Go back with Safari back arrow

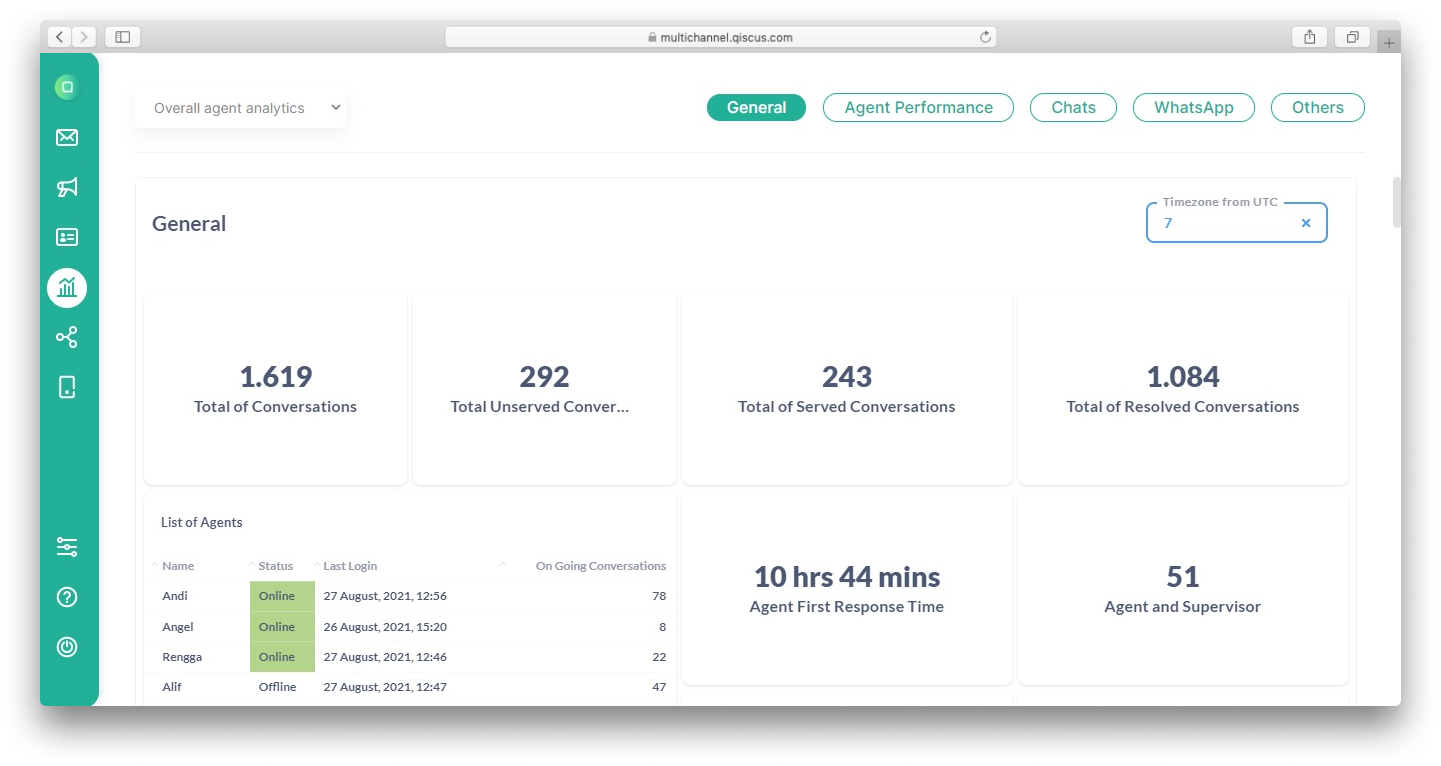(59, 37)
